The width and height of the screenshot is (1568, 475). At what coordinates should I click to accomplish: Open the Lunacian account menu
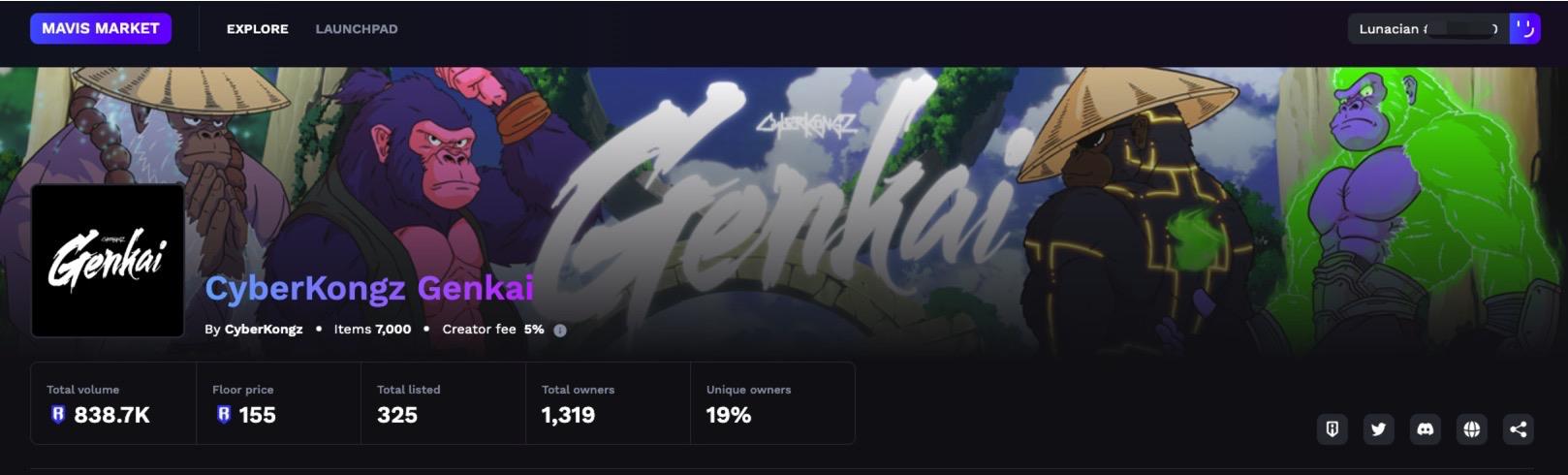point(1428,28)
